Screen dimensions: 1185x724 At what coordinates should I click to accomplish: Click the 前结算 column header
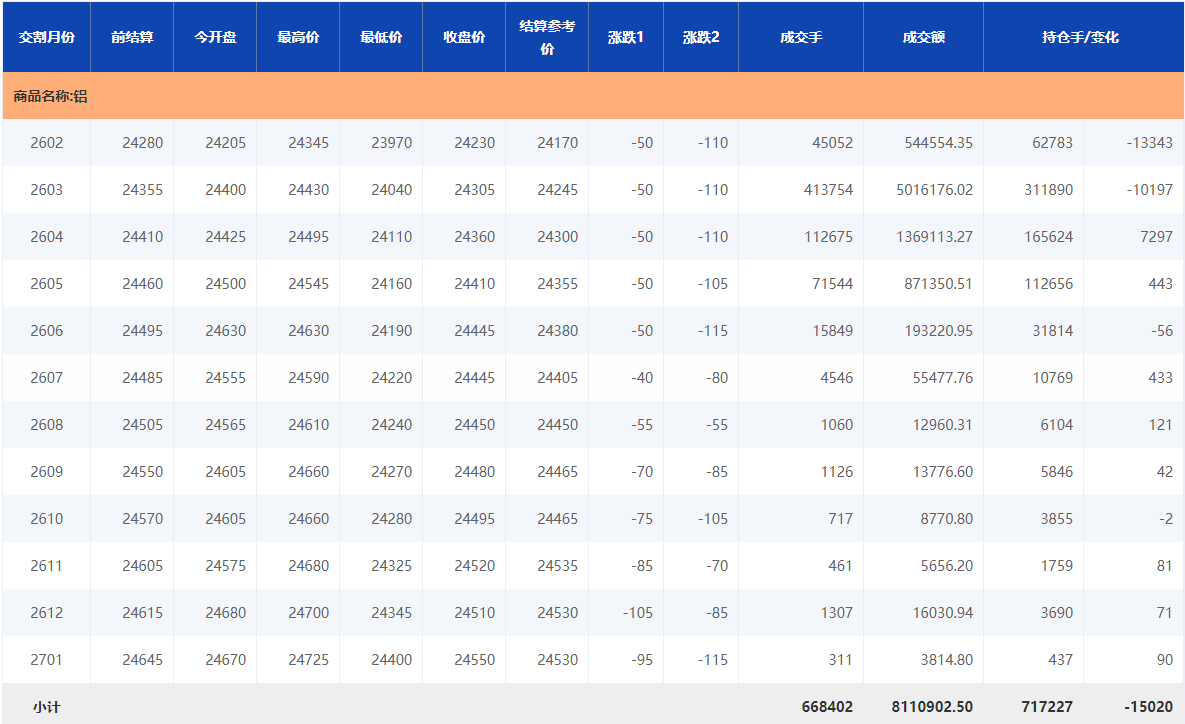coord(132,37)
